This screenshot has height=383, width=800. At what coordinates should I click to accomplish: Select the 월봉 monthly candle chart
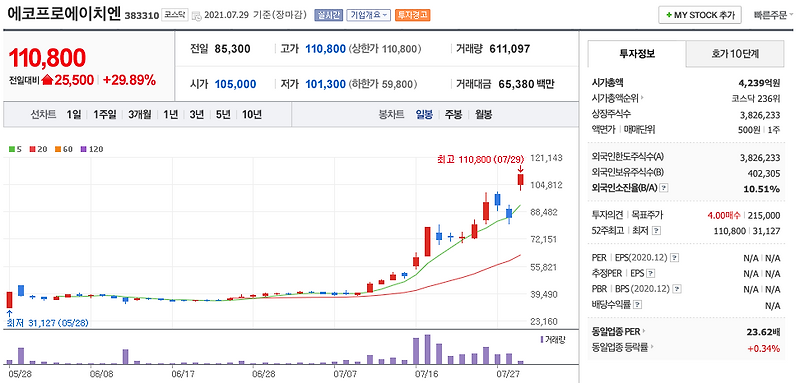[x=483, y=115]
